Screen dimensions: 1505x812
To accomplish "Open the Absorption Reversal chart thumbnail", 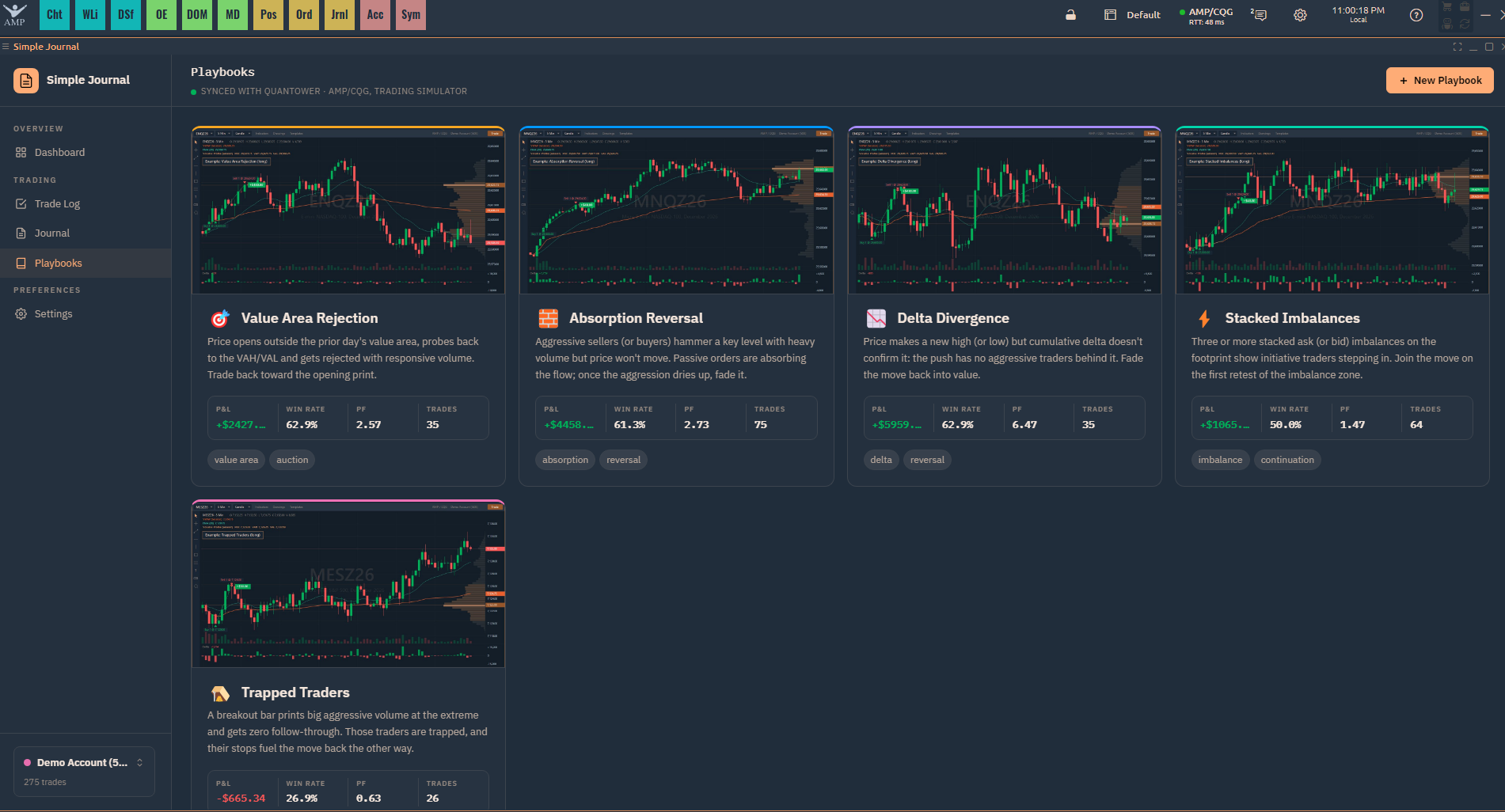I will coord(676,211).
